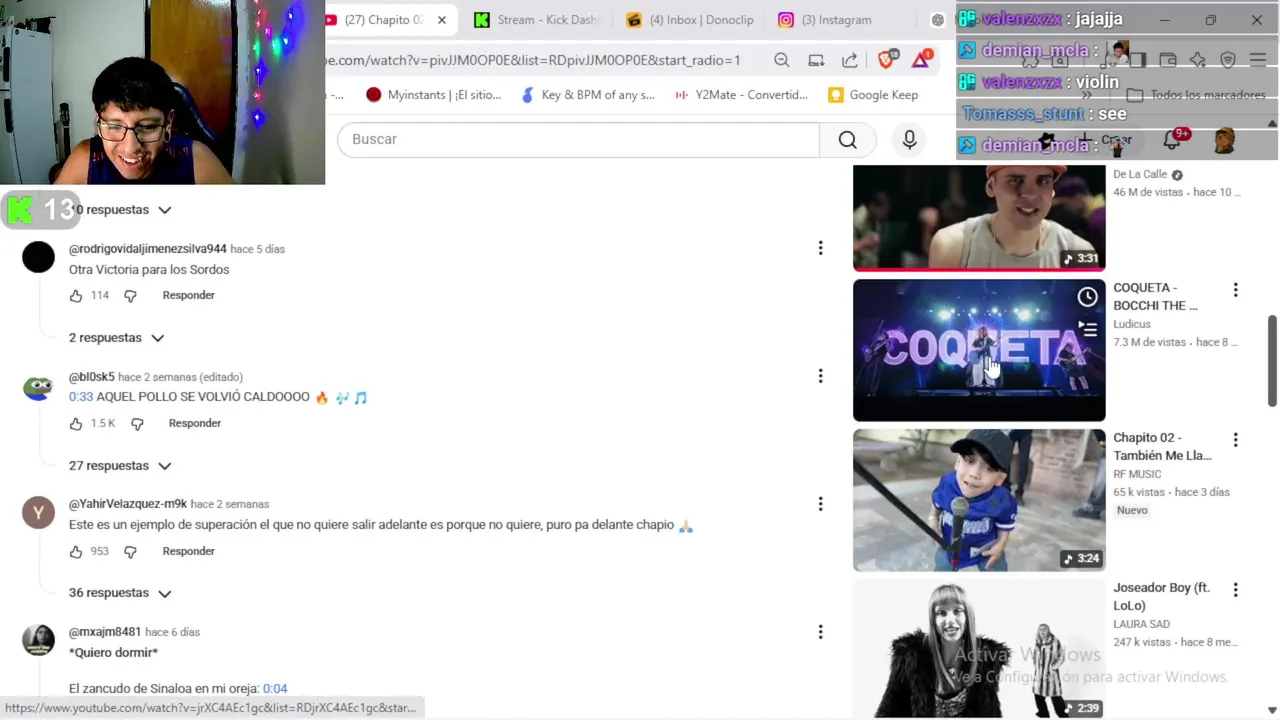Image resolution: width=1280 pixels, height=720 pixels.
Task: Open YouTube account avatar menu
Action: tap(1224, 140)
